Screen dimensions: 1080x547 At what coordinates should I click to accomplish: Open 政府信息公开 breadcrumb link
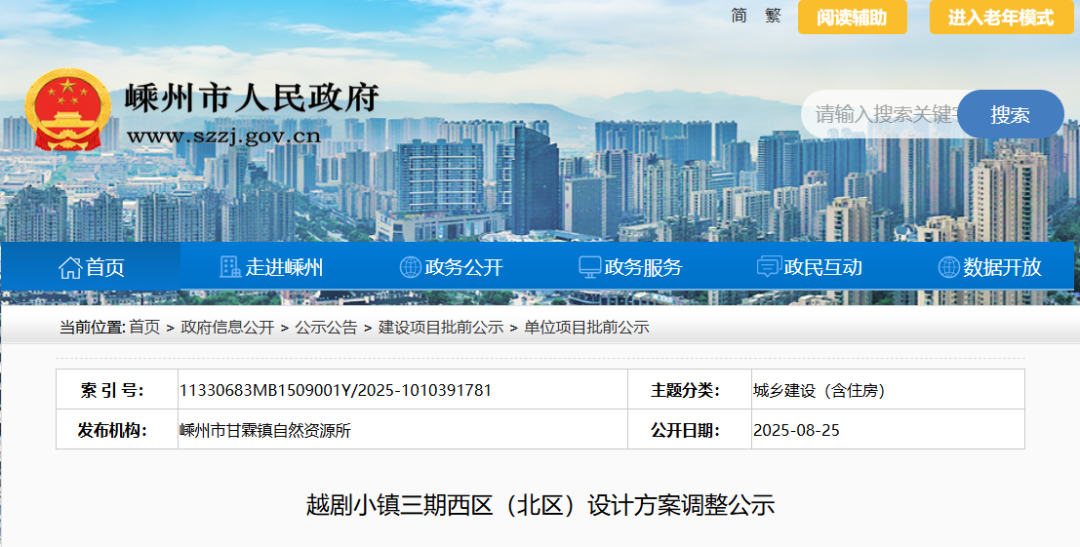point(227,327)
